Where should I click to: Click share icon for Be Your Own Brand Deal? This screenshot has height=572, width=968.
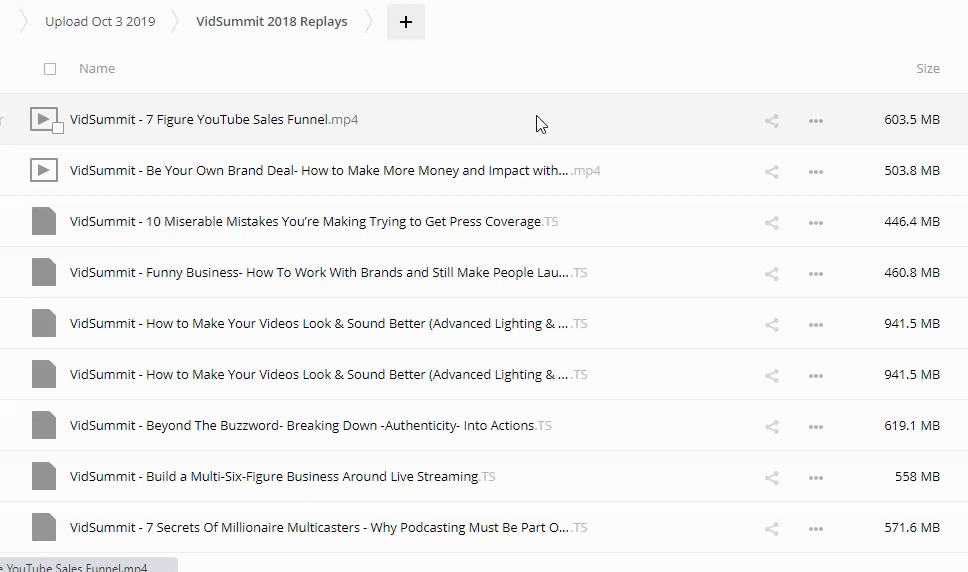click(771, 171)
